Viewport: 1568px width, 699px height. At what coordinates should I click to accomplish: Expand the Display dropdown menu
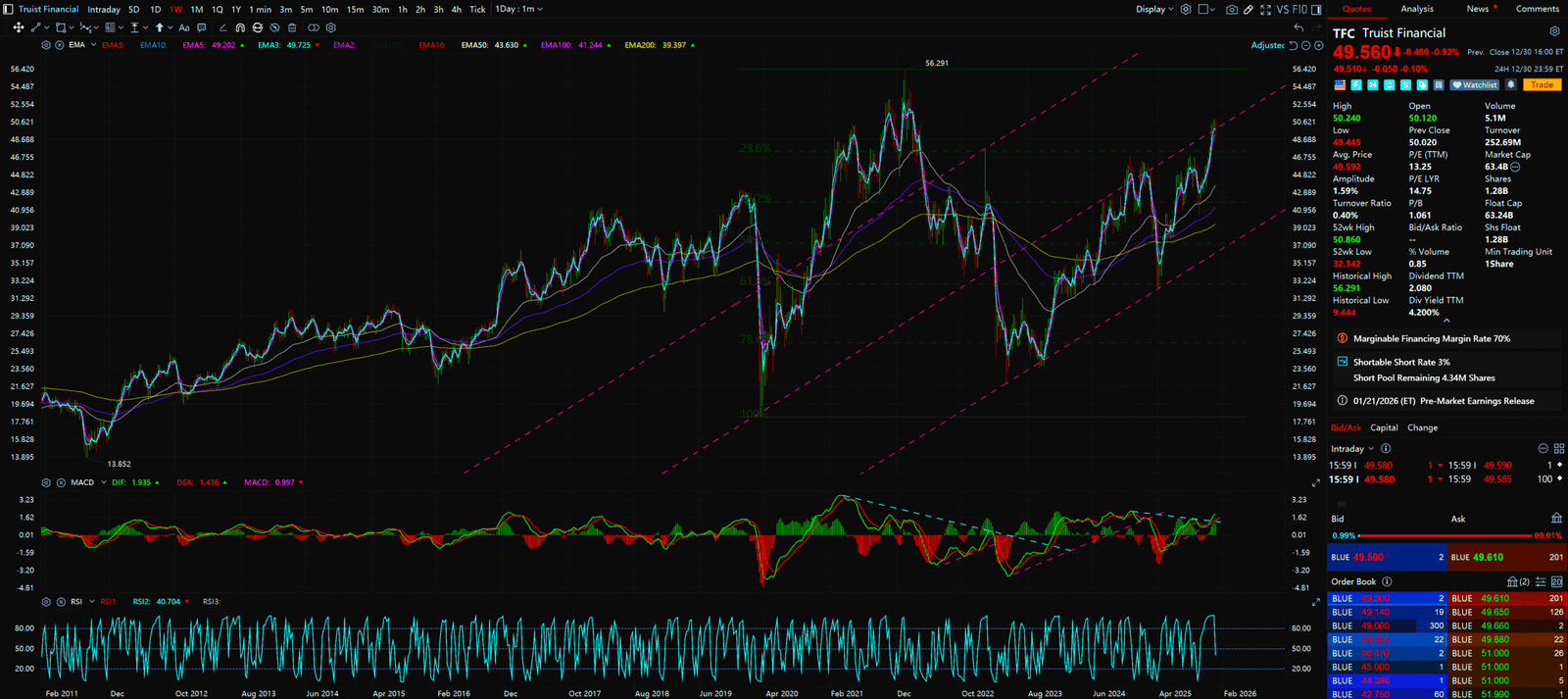pyautogui.click(x=1154, y=10)
